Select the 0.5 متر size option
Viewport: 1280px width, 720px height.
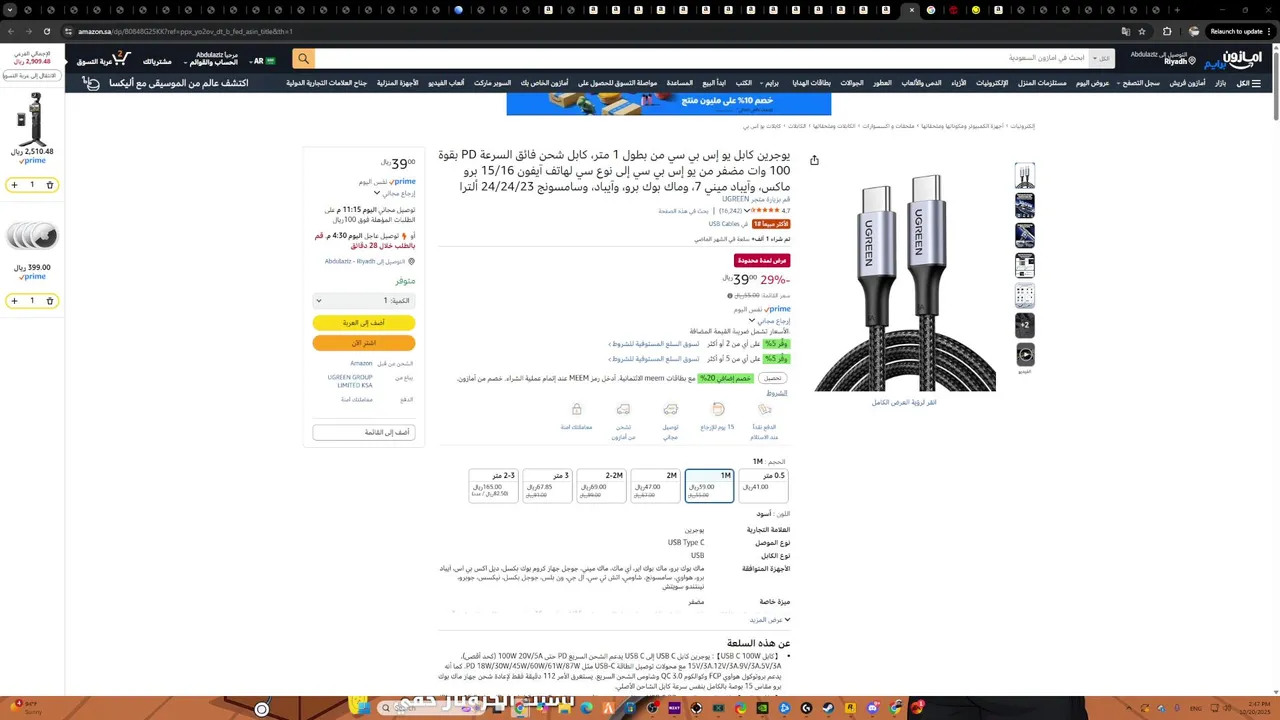point(762,486)
